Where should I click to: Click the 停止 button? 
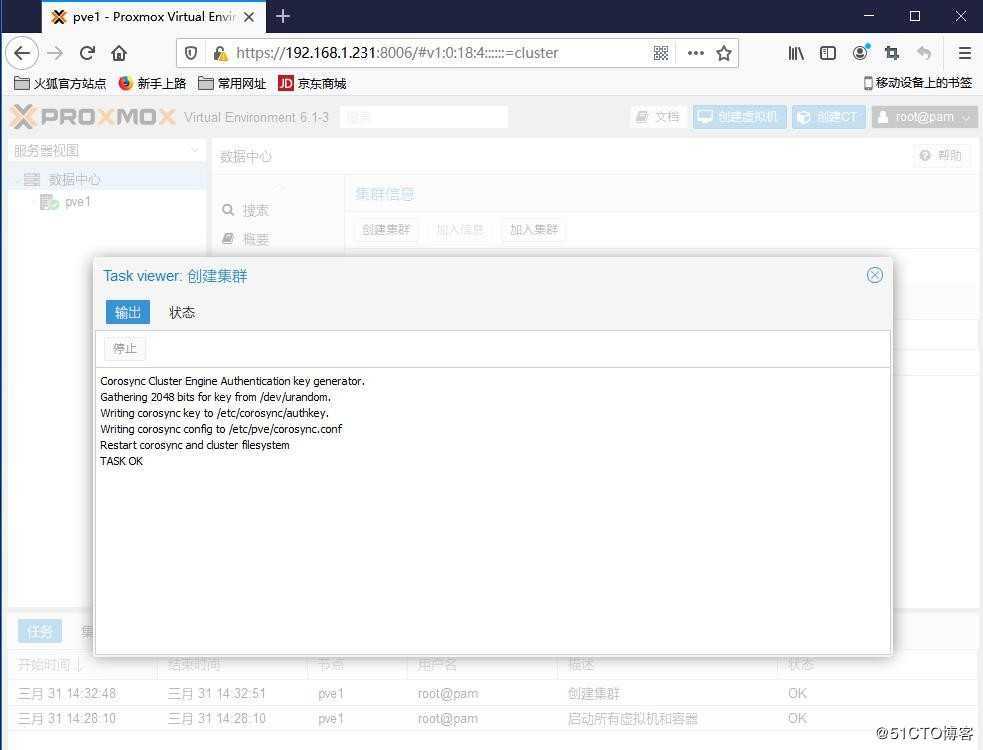(125, 349)
